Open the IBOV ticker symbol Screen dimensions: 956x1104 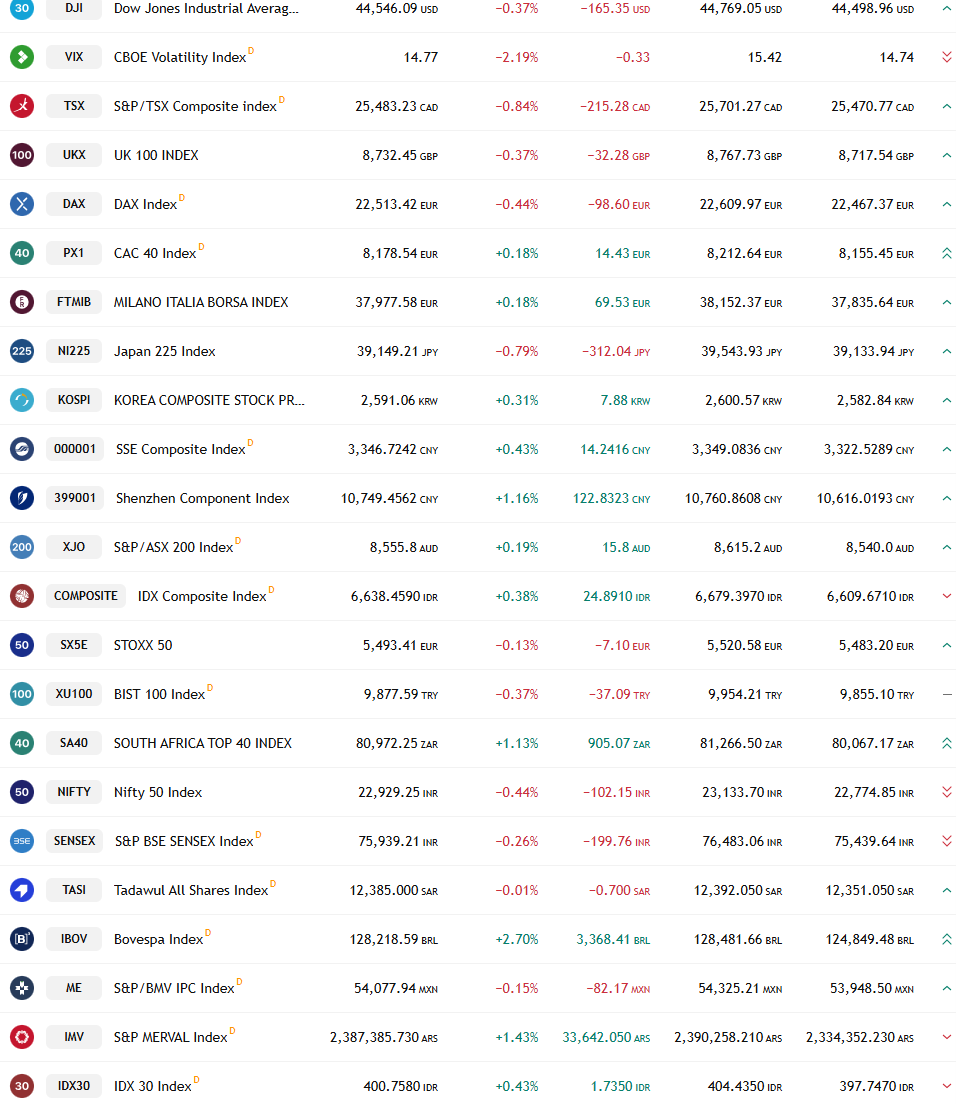pyautogui.click(x=74, y=939)
